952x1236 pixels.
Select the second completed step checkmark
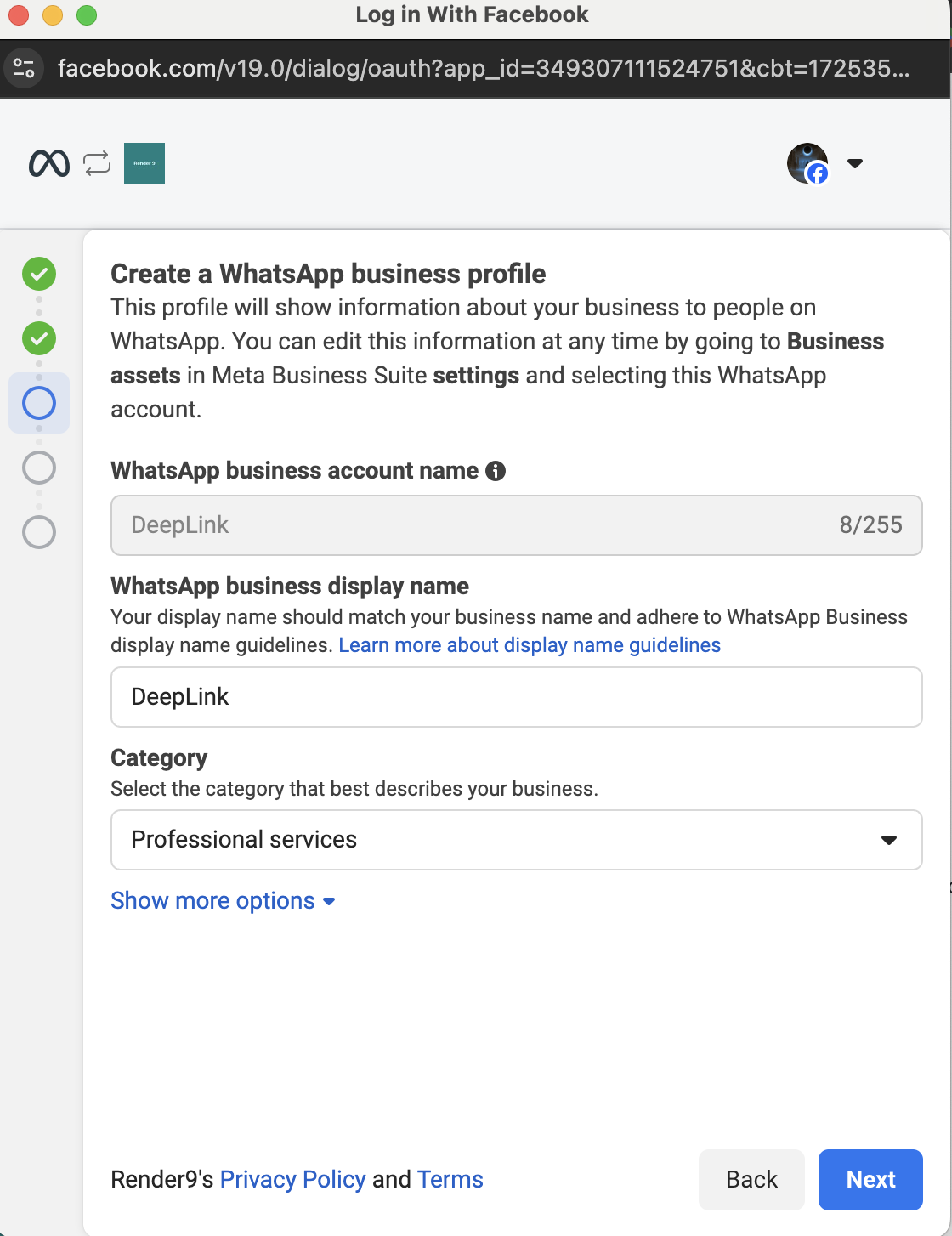tap(39, 338)
